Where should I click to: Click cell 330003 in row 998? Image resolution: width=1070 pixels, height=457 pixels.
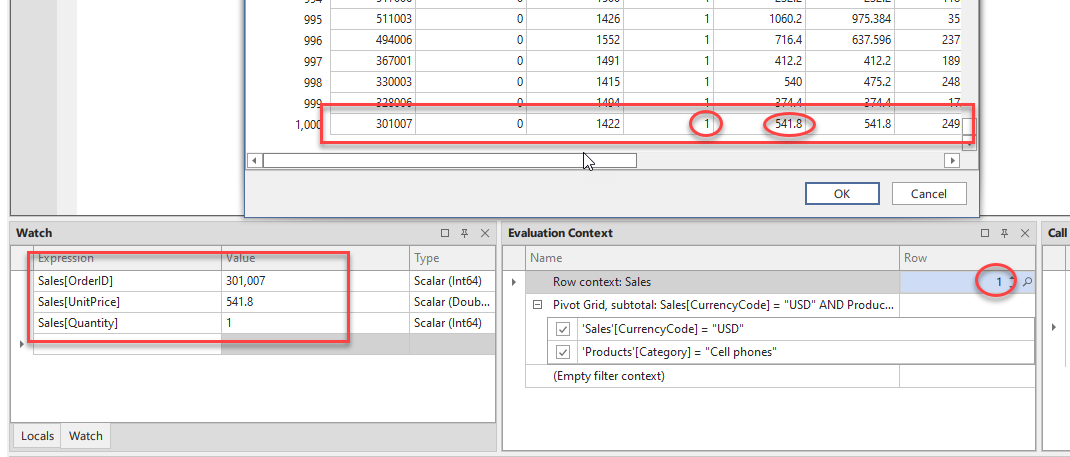pyautogui.click(x=373, y=83)
